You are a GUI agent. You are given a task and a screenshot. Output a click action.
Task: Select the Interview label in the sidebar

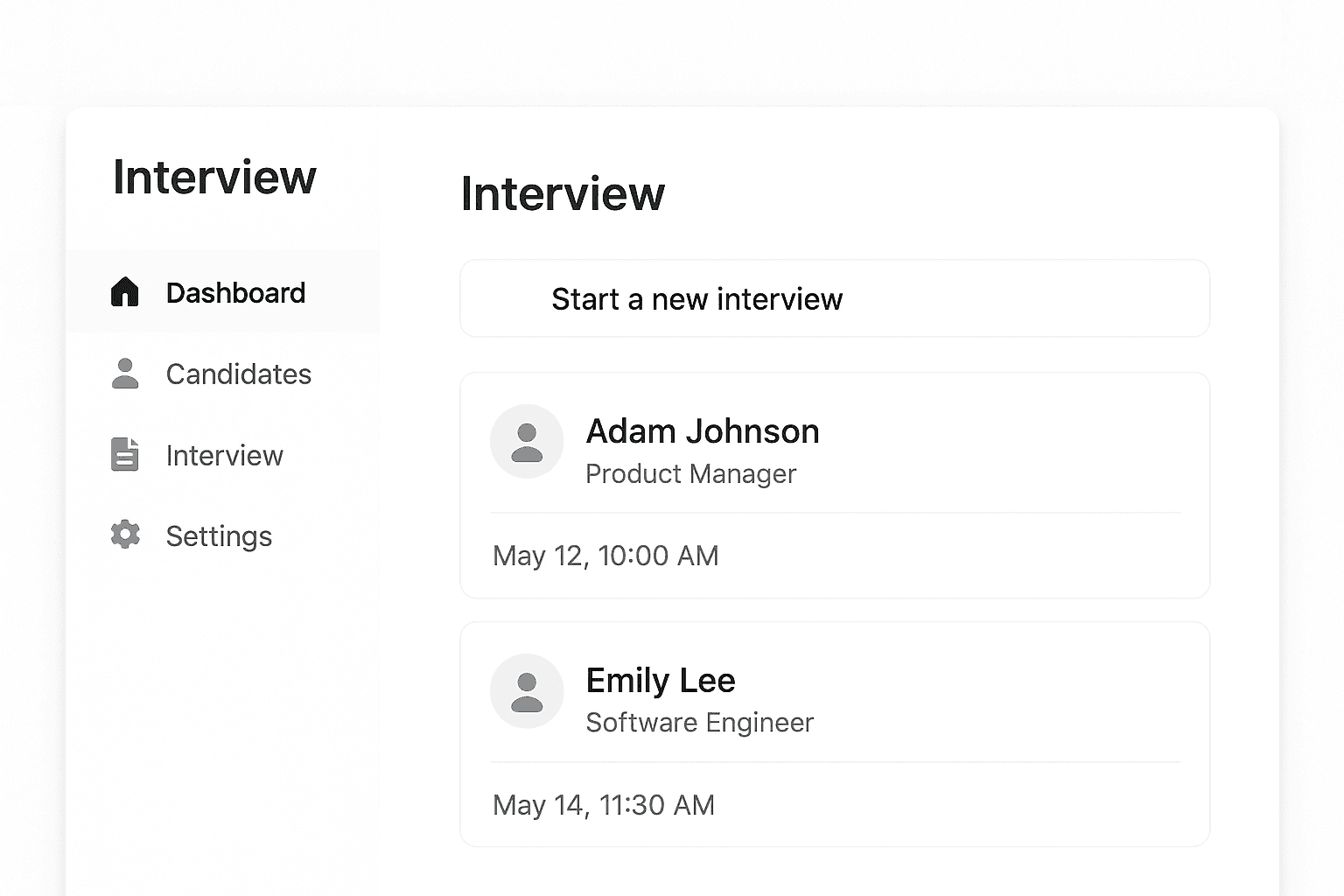(224, 456)
